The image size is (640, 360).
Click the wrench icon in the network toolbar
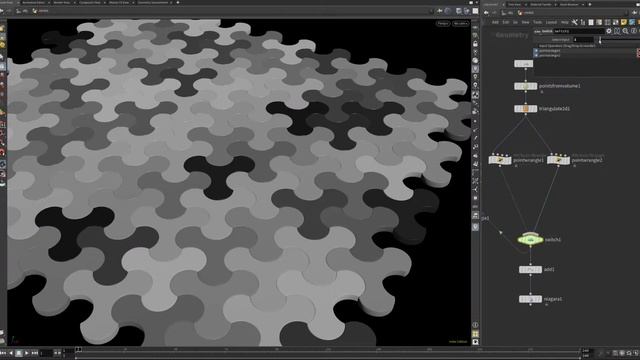coord(575,22)
